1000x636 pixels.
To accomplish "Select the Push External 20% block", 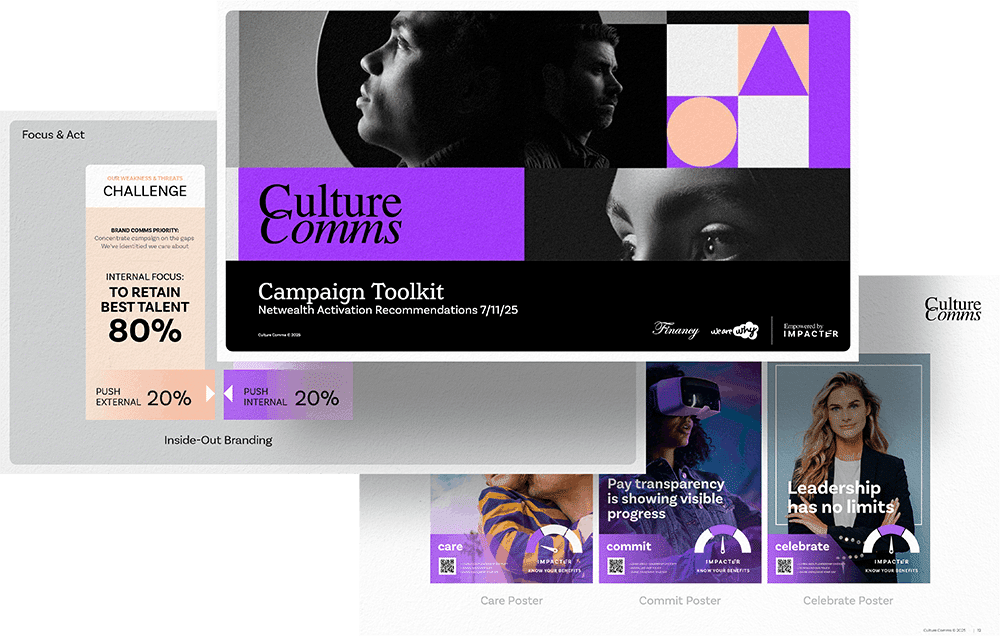I will coord(151,397).
